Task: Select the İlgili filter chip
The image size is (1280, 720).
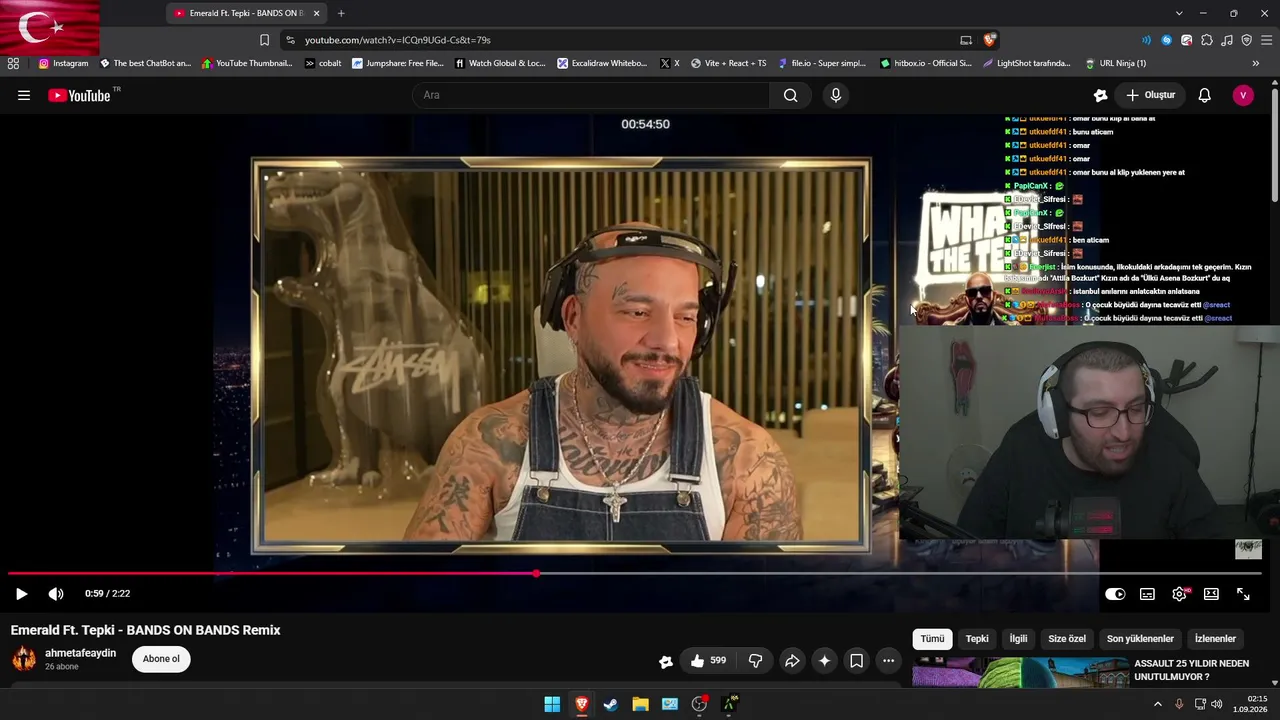Action: tap(1018, 639)
